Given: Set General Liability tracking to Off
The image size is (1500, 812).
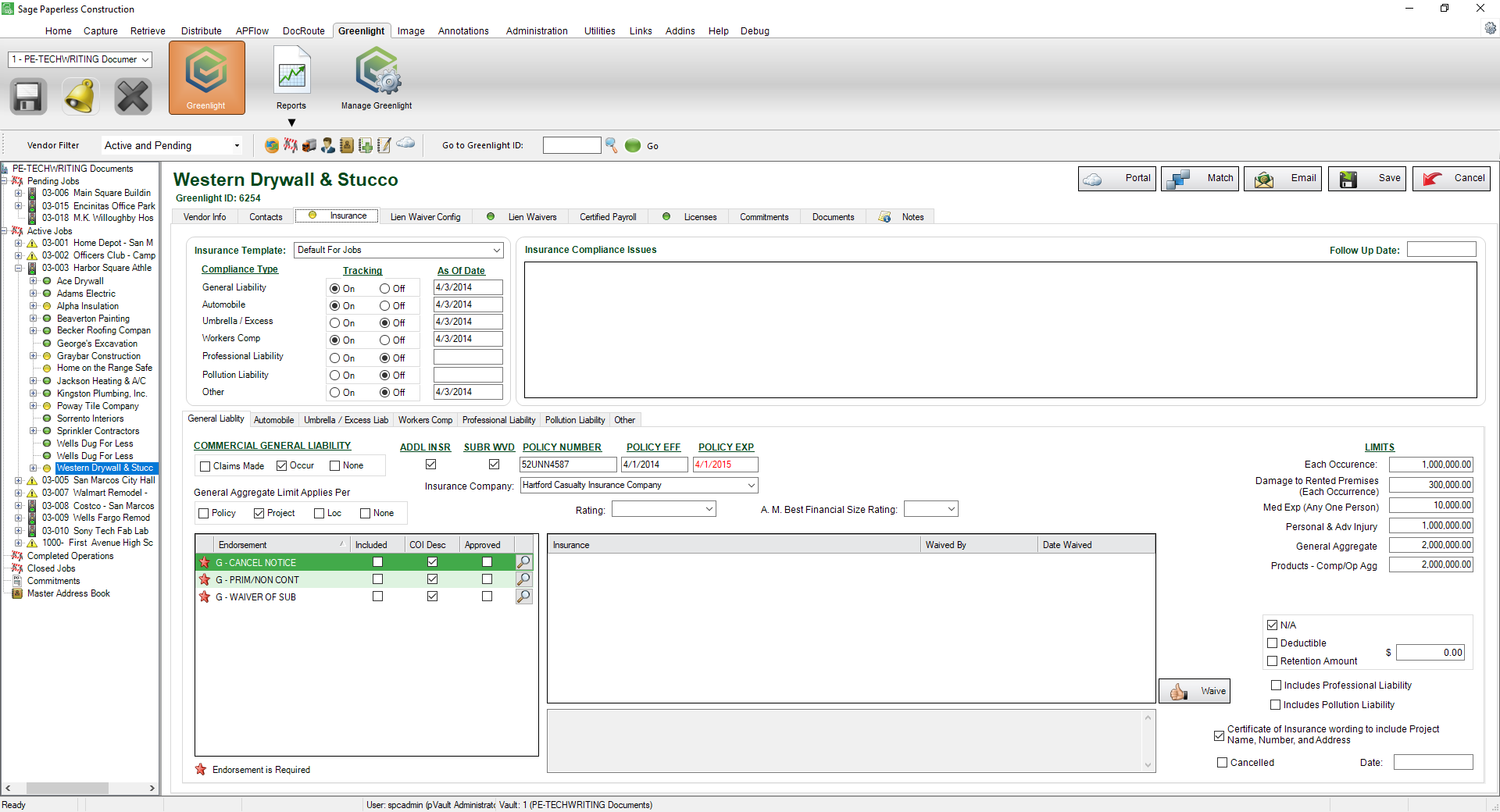Looking at the screenshot, I should 385,289.
